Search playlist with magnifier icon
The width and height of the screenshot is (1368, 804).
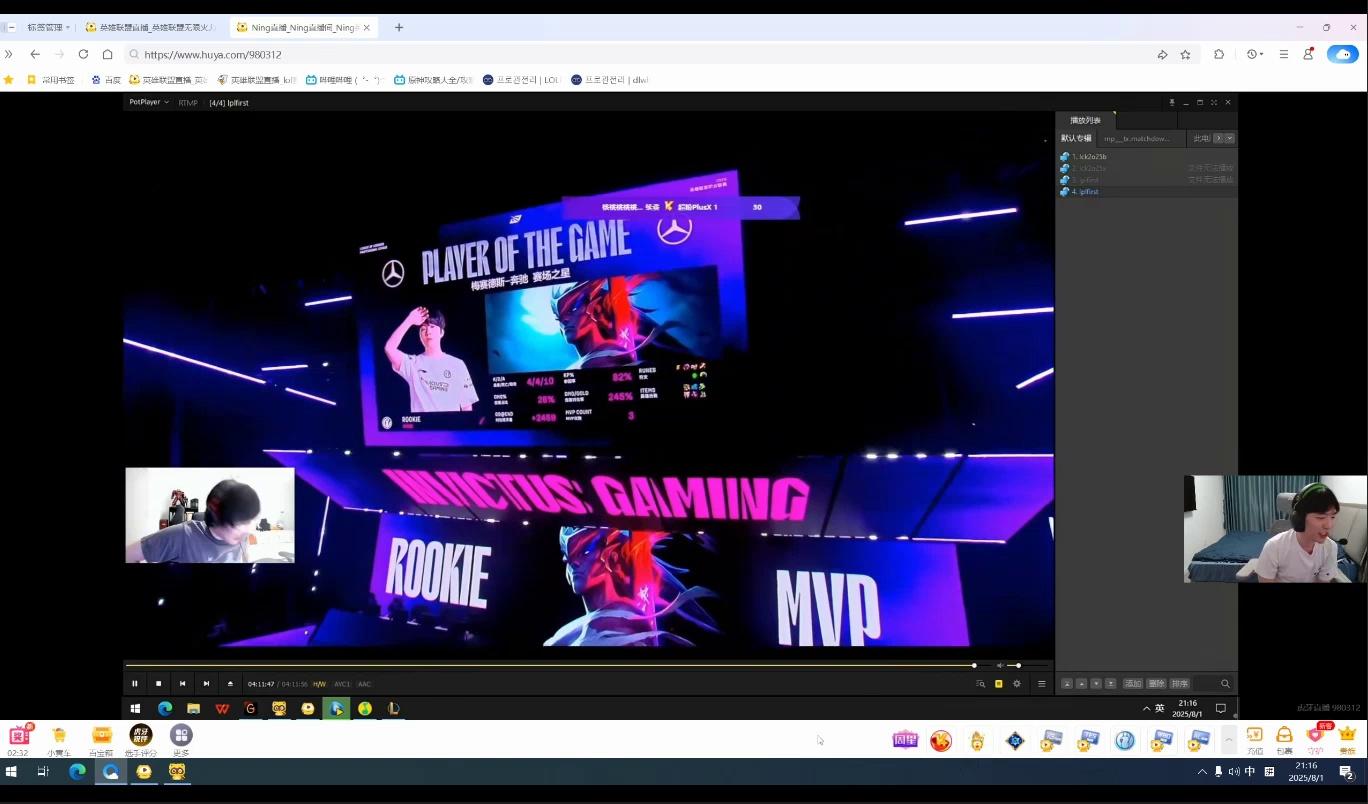[1225, 684]
